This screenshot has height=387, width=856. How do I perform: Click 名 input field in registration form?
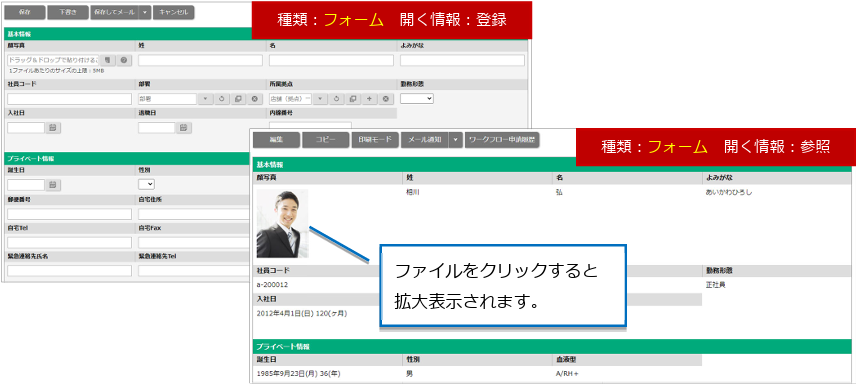tap(331, 60)
